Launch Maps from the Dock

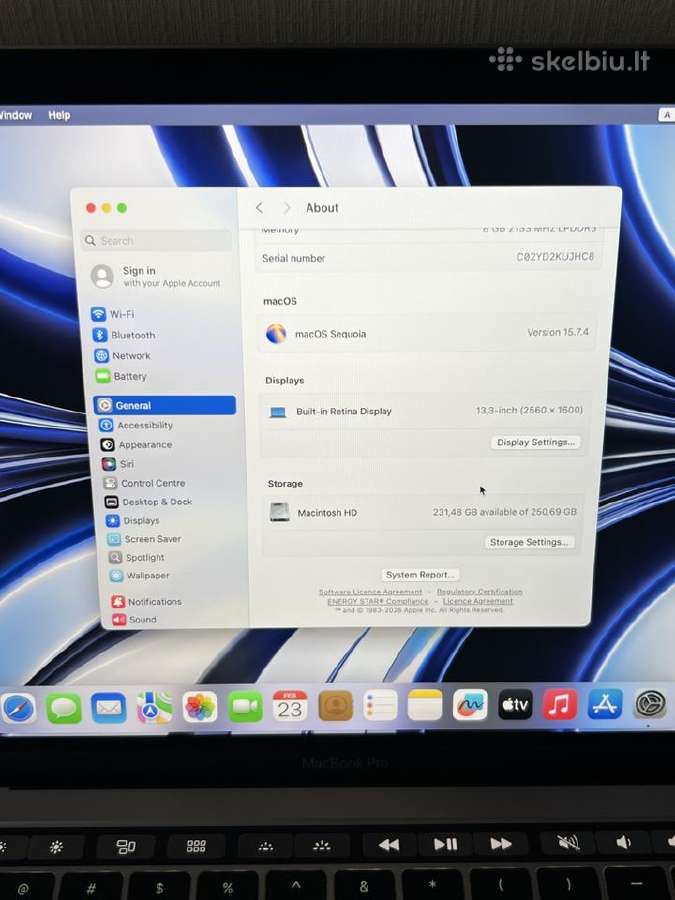[x=154, y=707]
